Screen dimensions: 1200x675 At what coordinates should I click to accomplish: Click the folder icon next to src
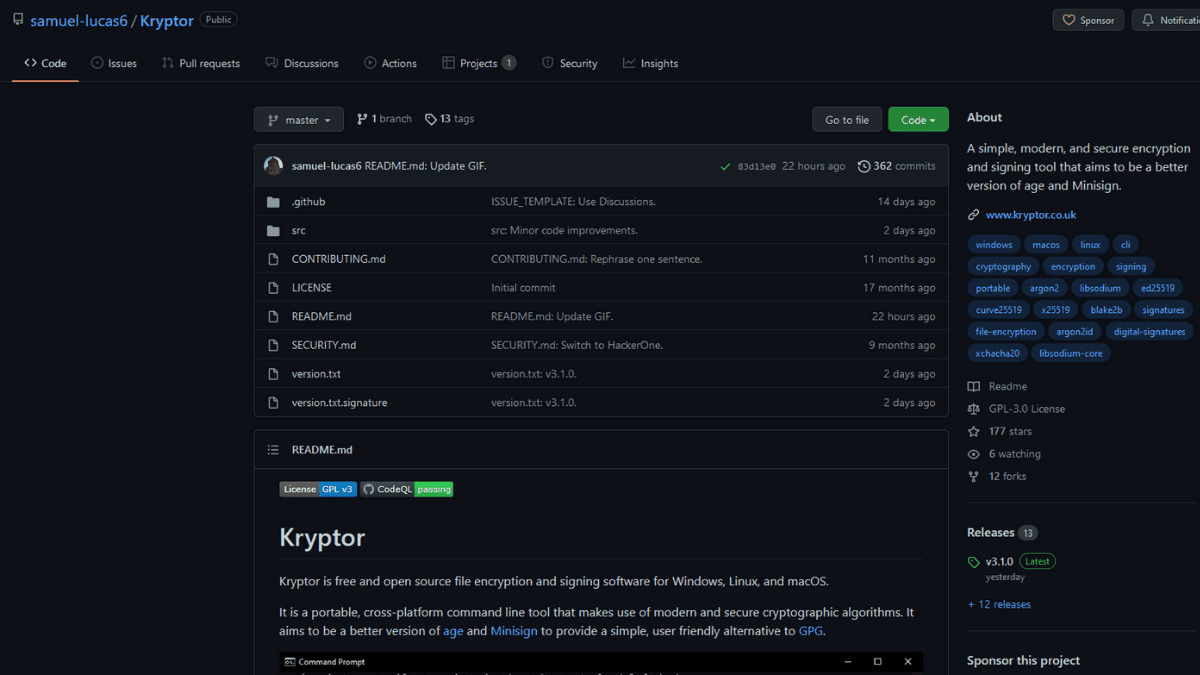click(273, 231)
